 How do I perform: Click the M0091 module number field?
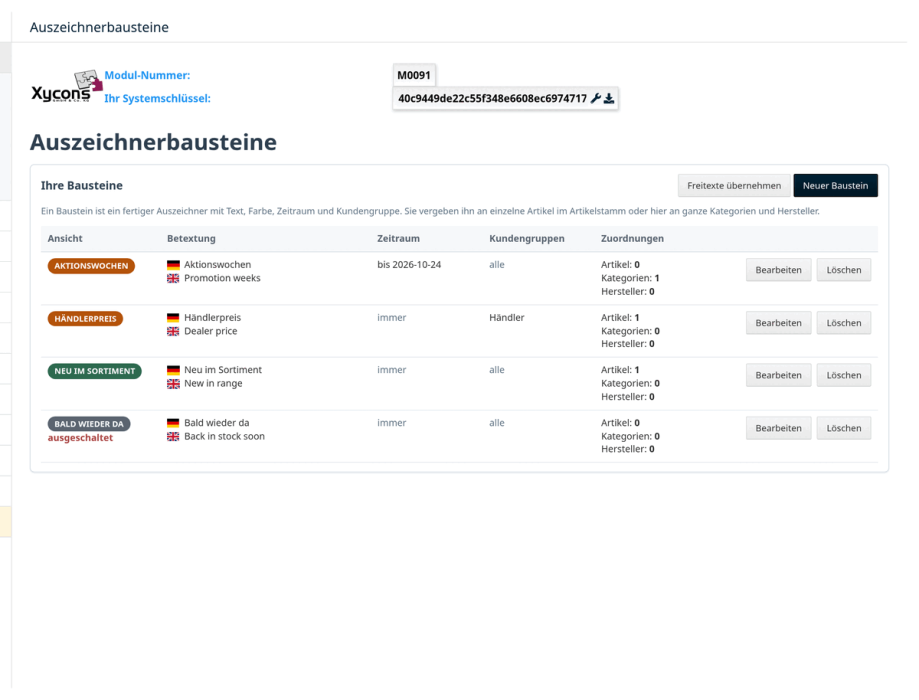pos(414,75)
